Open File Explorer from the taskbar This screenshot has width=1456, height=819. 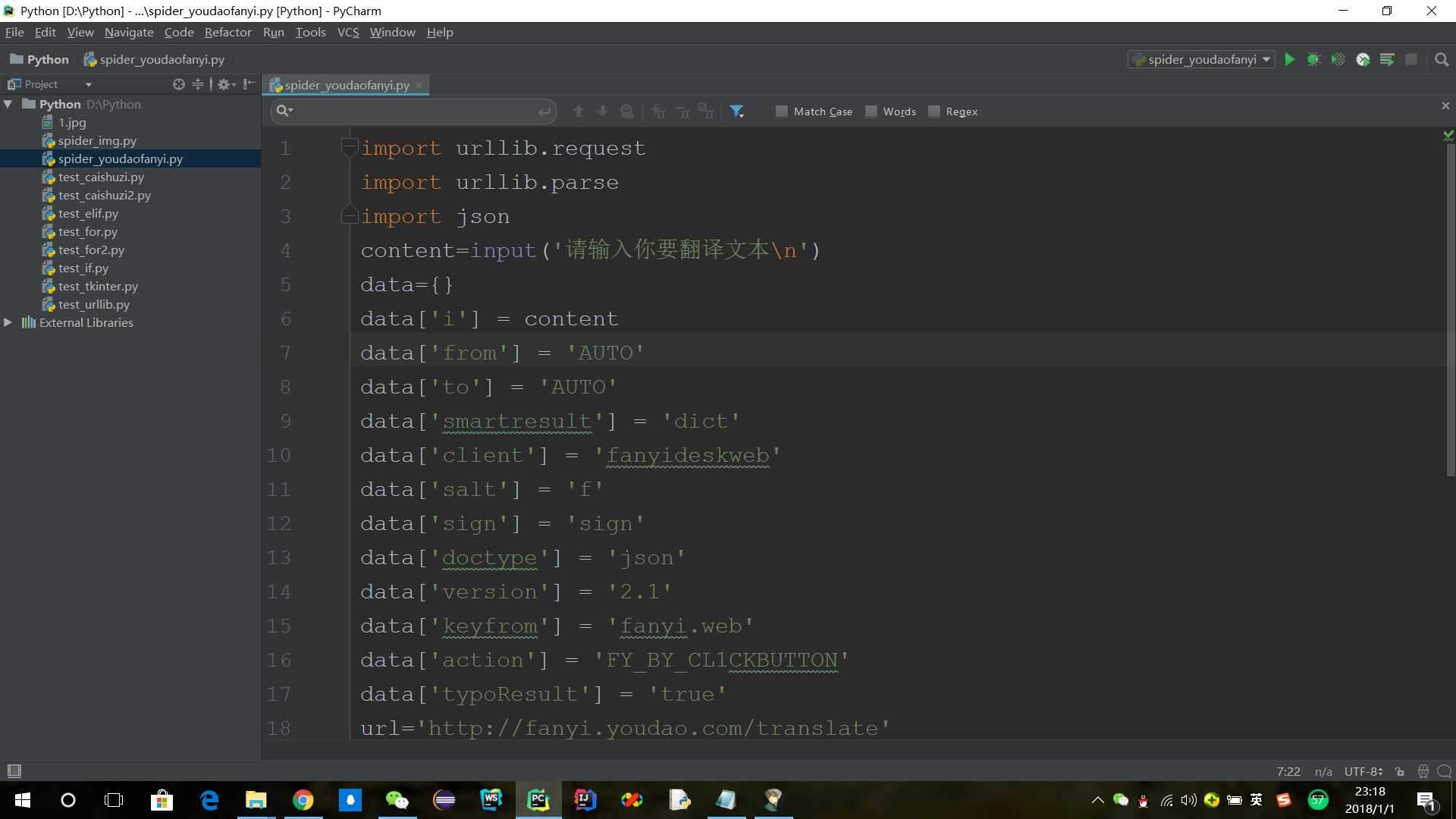click(x=256, y=799)
